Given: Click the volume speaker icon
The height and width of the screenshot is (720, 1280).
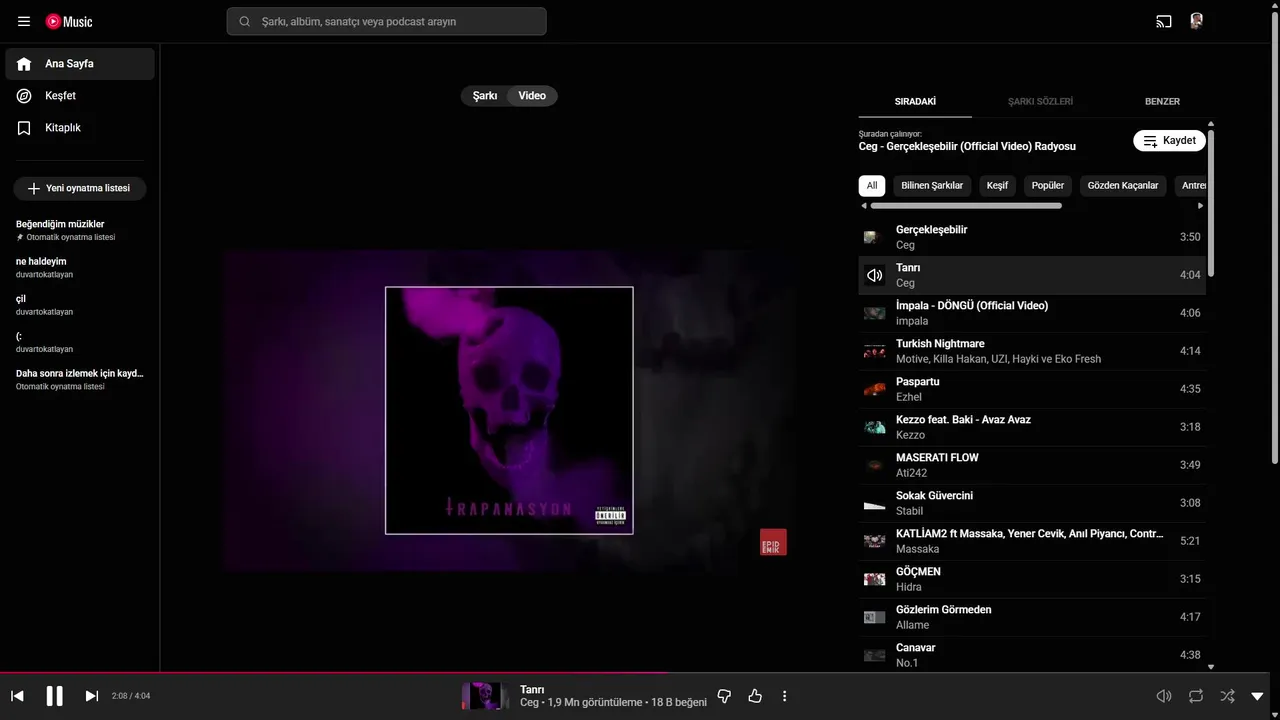Looking at the screenshot, I should point(1164,696).
